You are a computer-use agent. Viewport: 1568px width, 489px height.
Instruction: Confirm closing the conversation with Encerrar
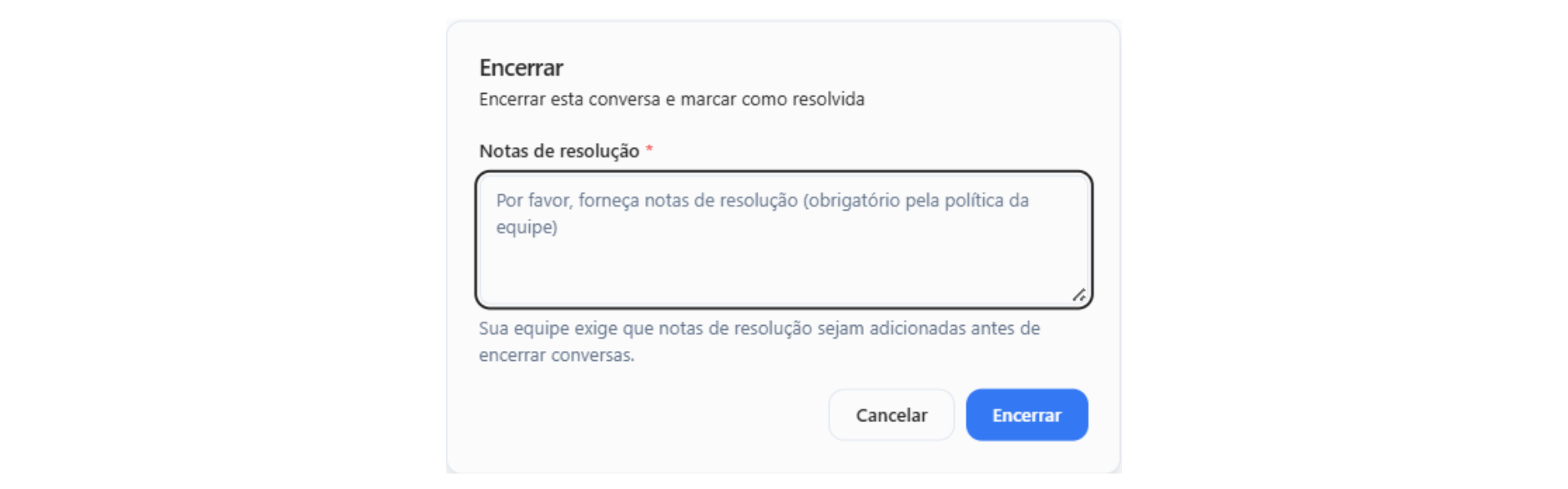(1026, 415)
